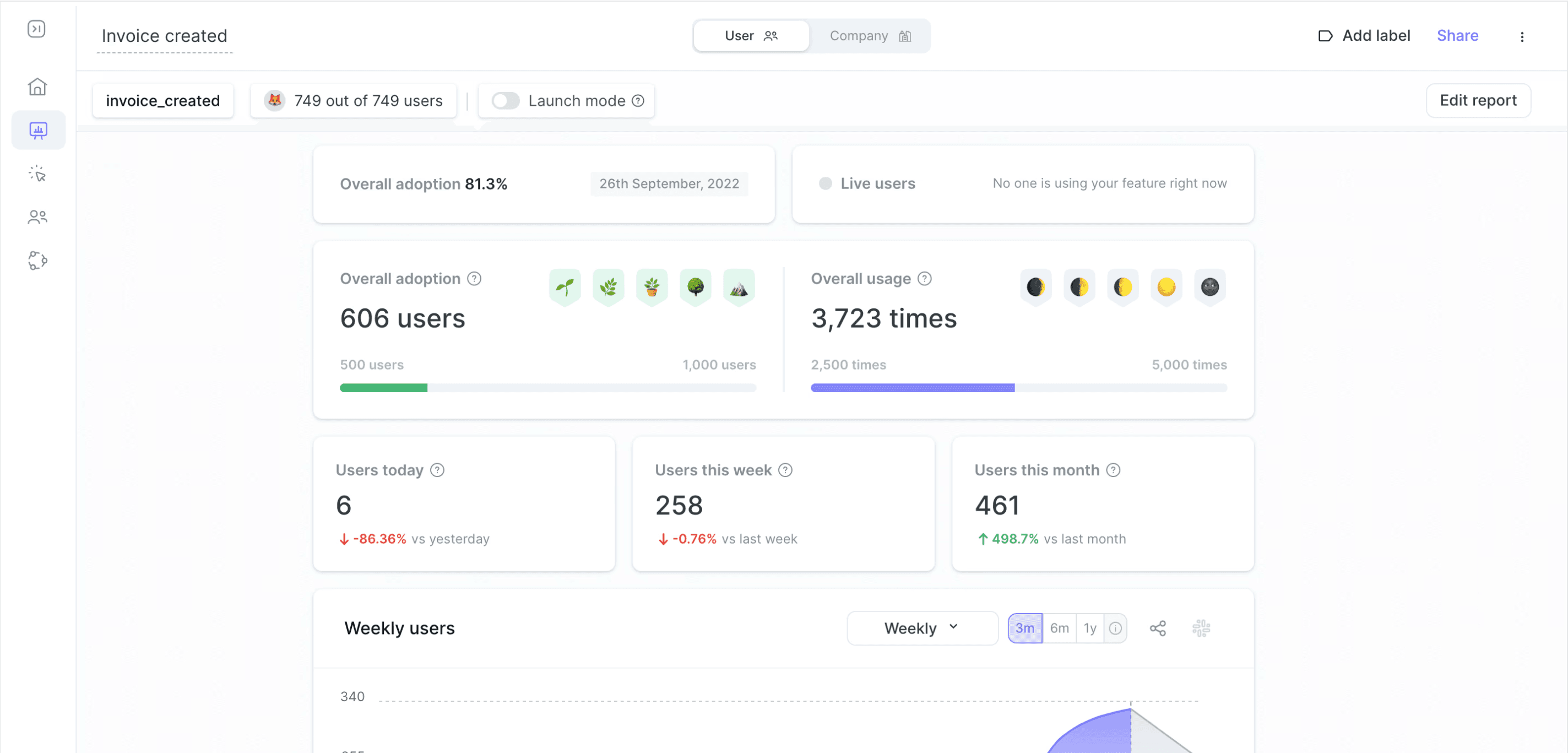Open the segments shape icon in sidebar

tap(38, 261)
